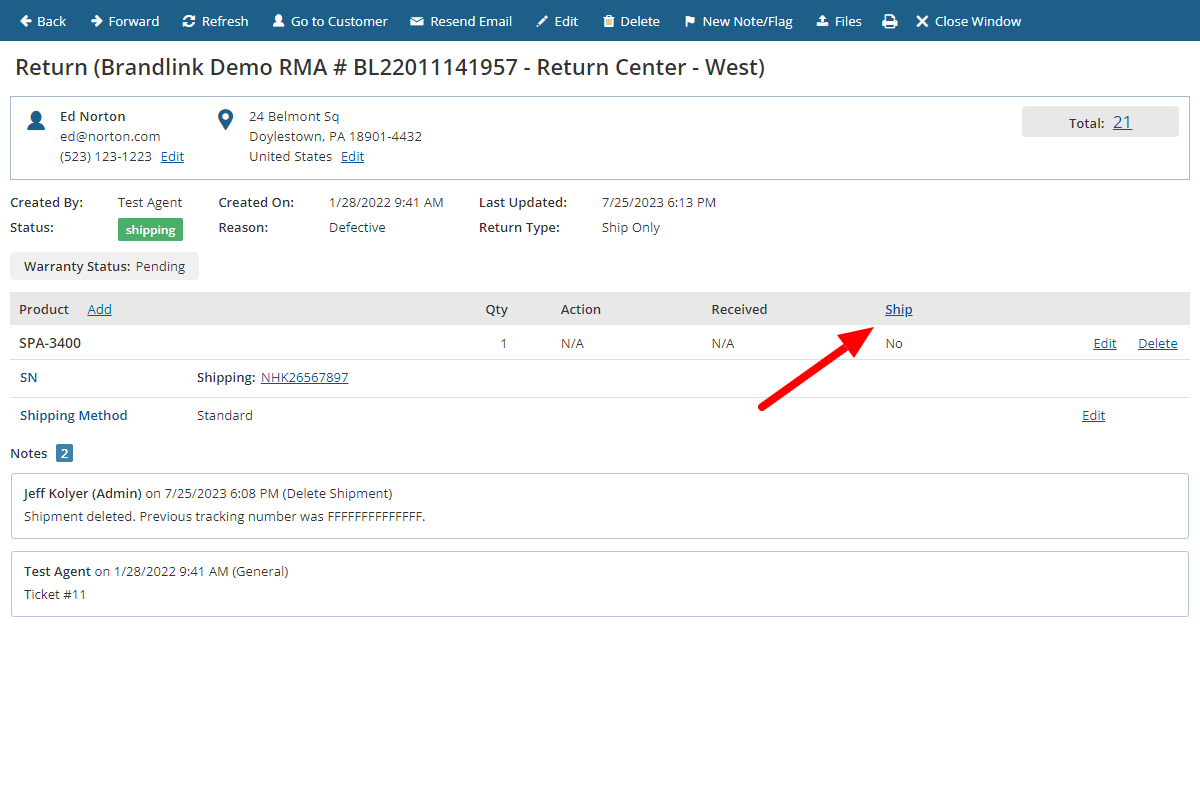The image size is (1200, 799).
Task: Click the customer person icon beside Ed Norton
Action: click(36, 119)
